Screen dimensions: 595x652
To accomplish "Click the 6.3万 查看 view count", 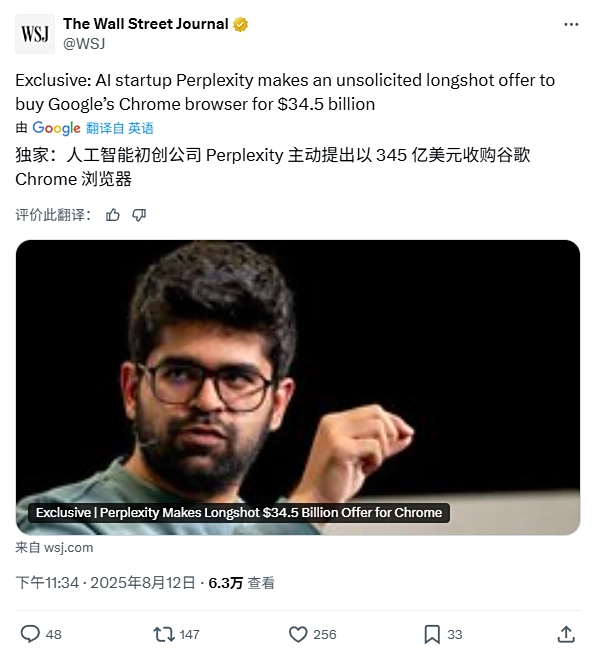I will click(x=241, y=583).
